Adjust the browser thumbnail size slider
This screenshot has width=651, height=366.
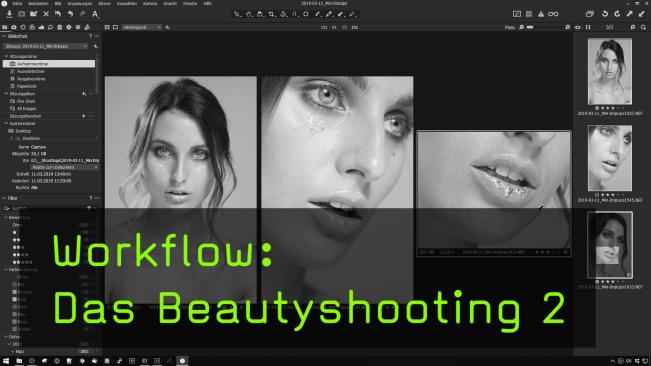coord(544,27)
